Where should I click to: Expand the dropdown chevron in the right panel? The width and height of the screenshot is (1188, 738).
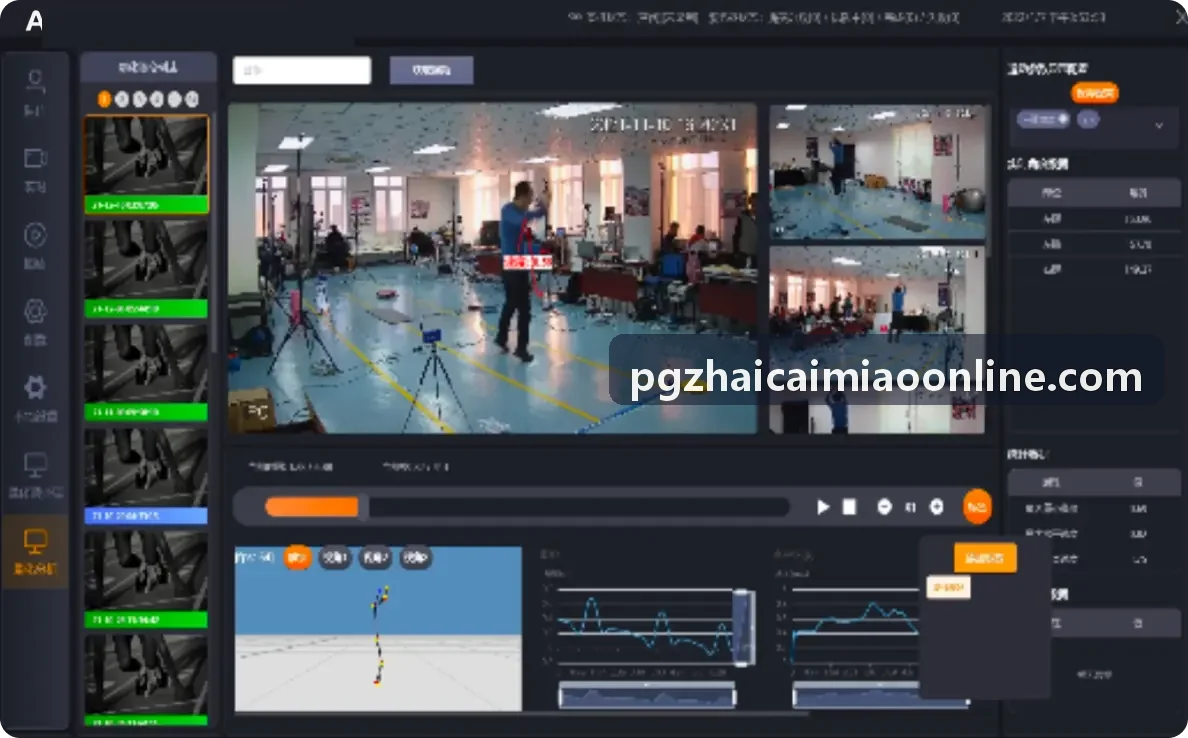point(1158,125)
